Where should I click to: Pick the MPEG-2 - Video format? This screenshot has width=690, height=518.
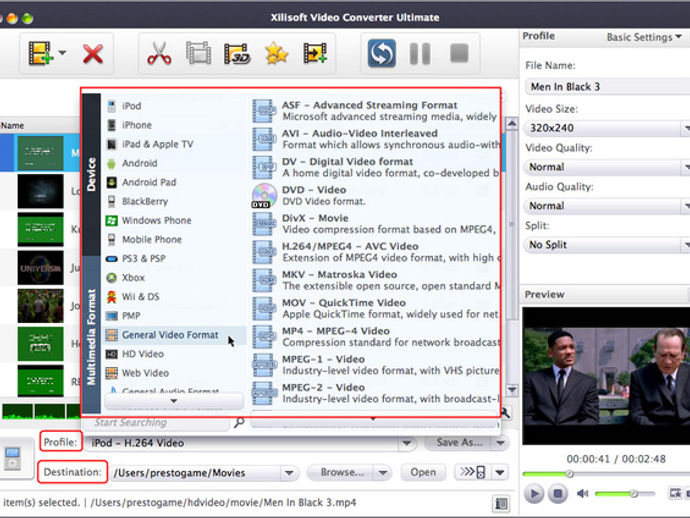tap(375, 393)
